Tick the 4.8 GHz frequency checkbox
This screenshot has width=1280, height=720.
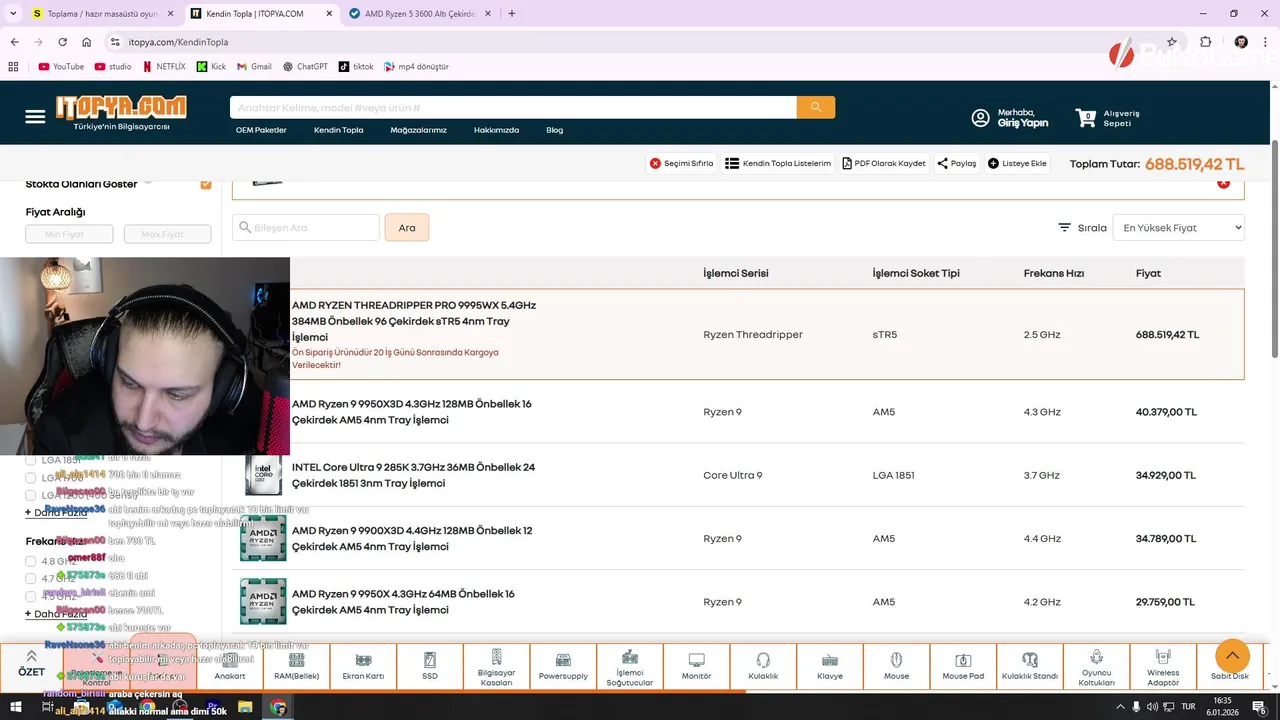31,561
